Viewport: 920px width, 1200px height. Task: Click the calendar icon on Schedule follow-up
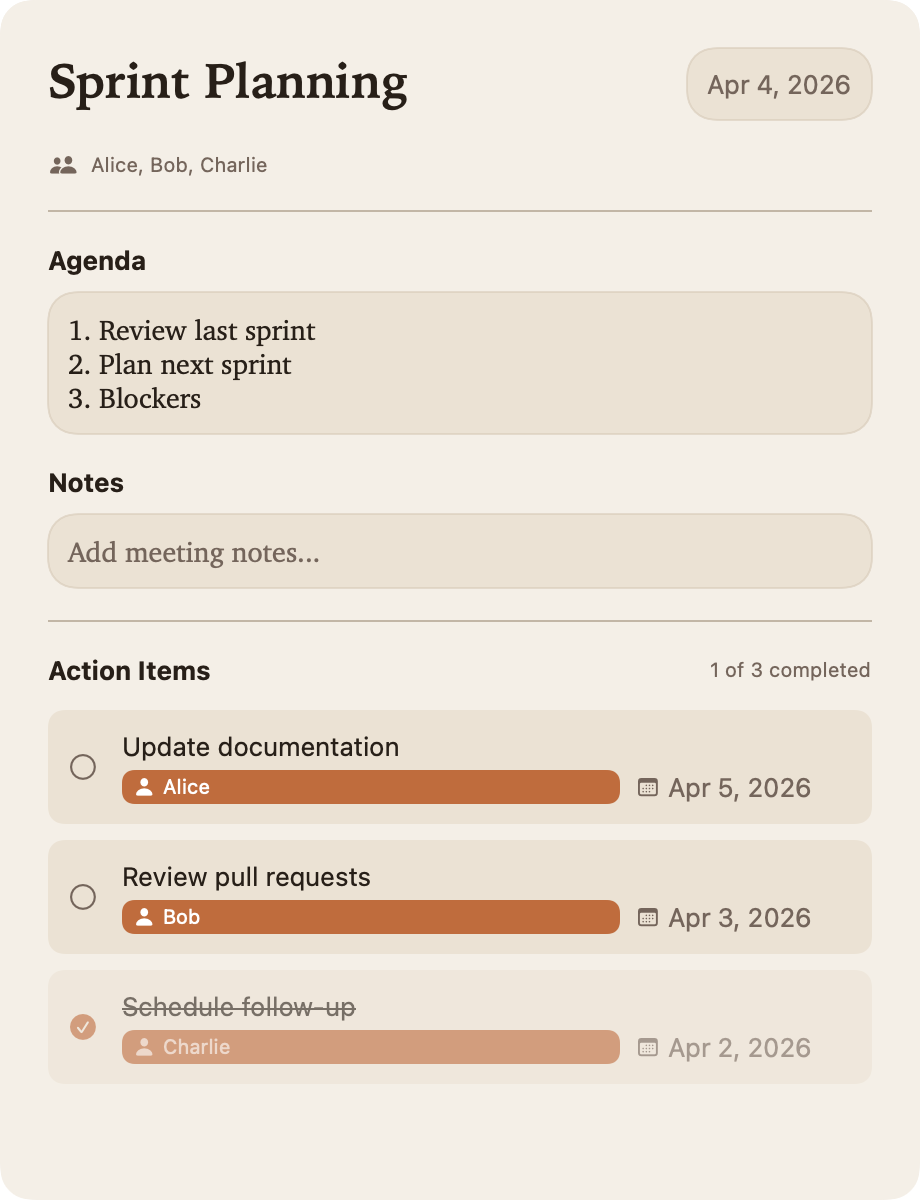[x=649, y=1047]
